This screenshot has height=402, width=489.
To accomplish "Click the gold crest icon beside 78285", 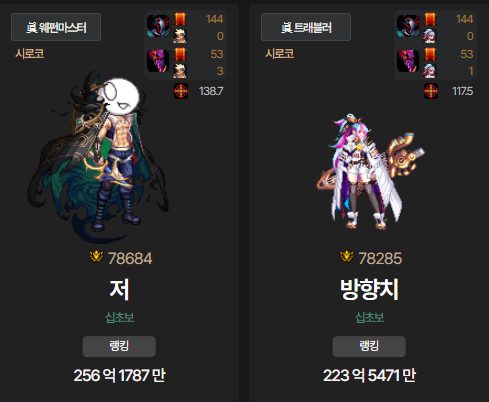I will [347, 257].
